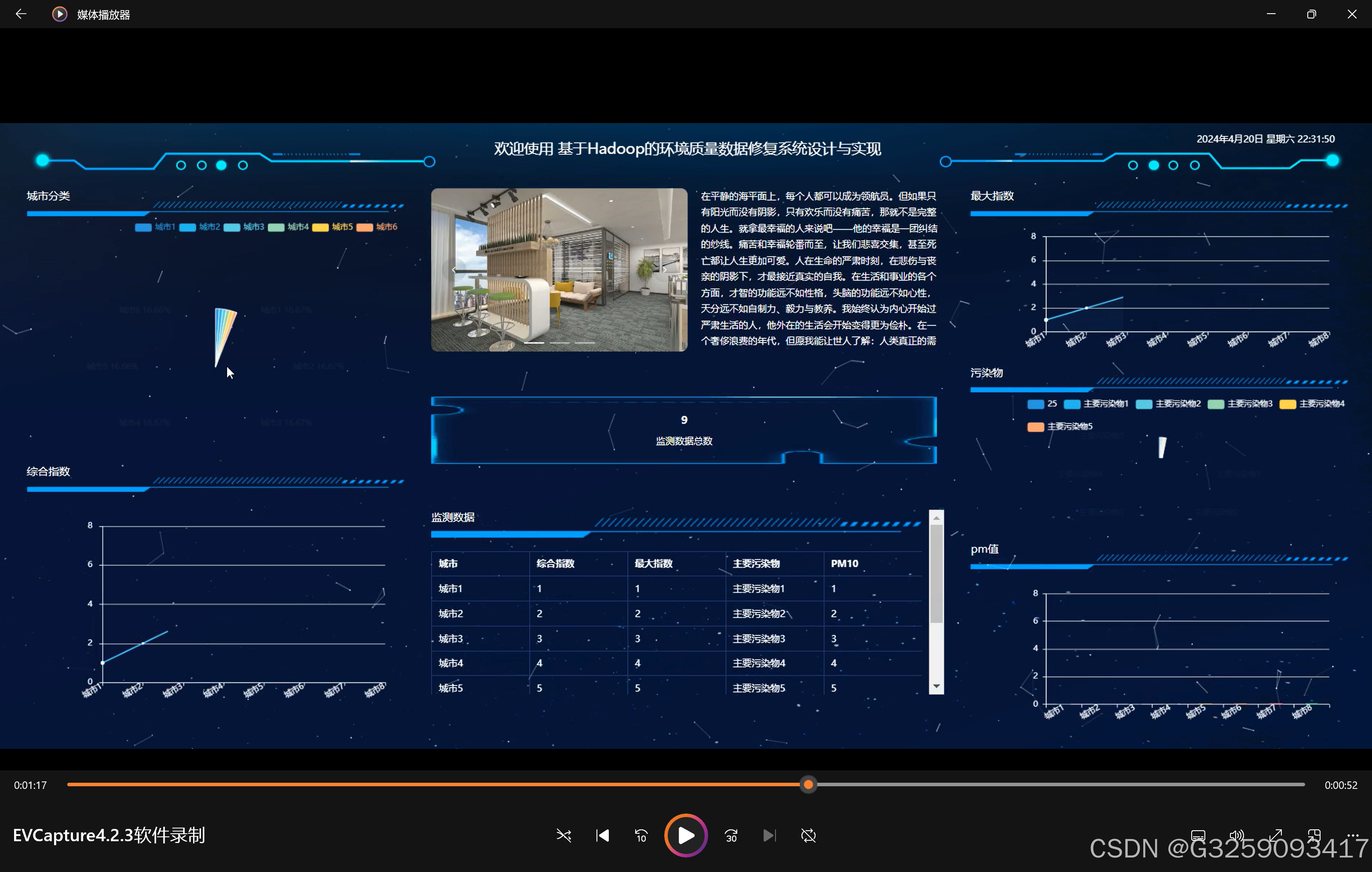
Task: Switch to mini player view
Action: [1314, 836]
